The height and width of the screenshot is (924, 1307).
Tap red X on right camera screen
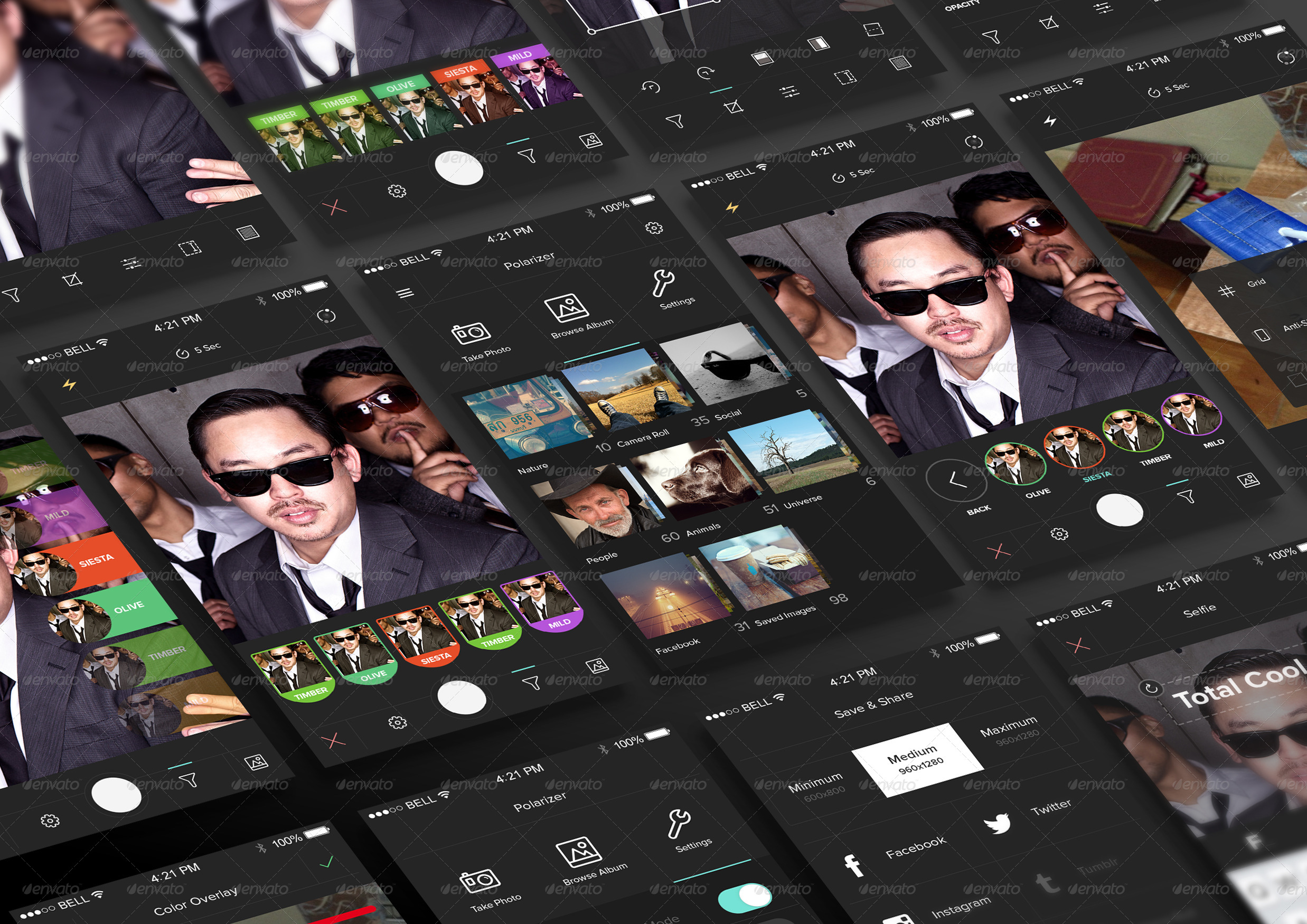pyautogui.click(x=999, y=551)
